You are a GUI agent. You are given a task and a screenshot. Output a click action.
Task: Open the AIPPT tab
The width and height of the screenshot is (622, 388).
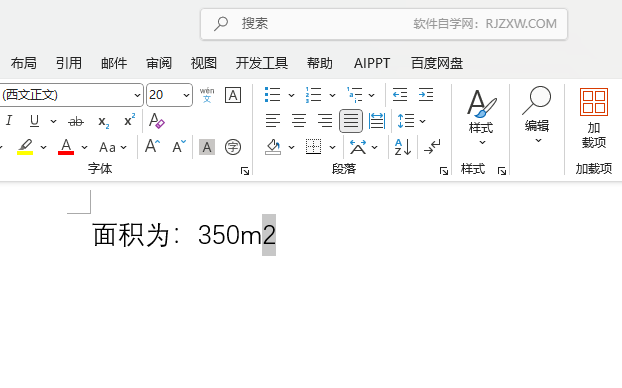(x=372, y=63)
